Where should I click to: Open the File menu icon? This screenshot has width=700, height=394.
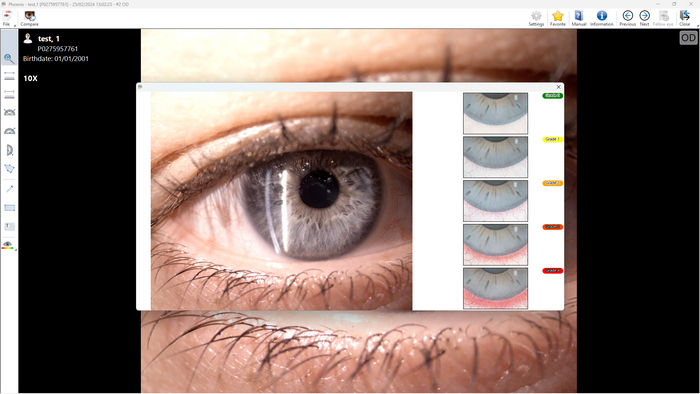coord(7,18)
